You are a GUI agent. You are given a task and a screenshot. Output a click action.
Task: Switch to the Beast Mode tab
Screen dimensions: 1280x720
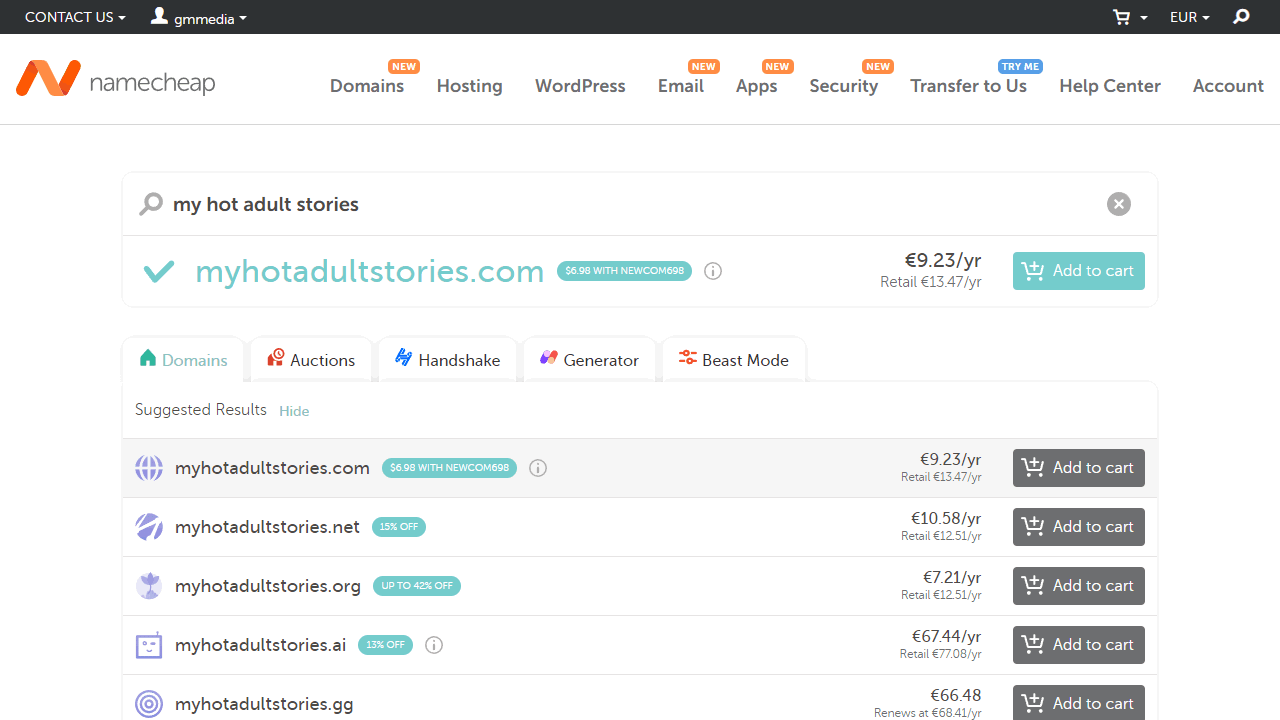[x=734, y=359]
